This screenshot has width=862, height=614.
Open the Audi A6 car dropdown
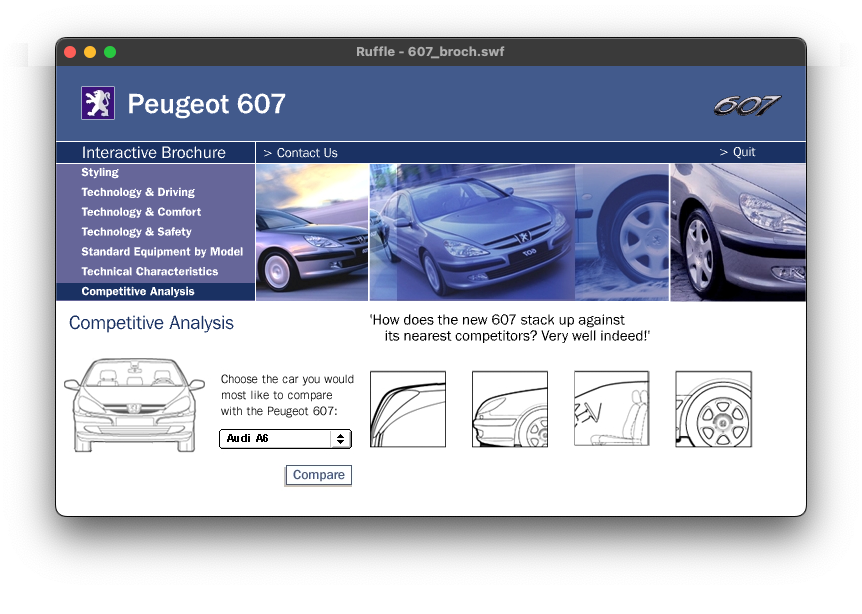[285, 439]
